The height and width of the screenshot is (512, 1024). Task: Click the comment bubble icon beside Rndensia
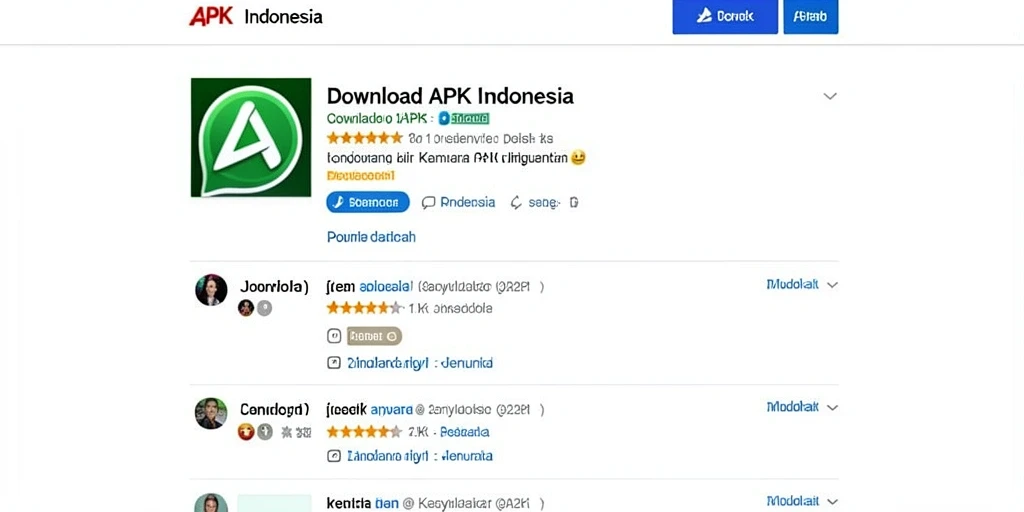(428, 202)
